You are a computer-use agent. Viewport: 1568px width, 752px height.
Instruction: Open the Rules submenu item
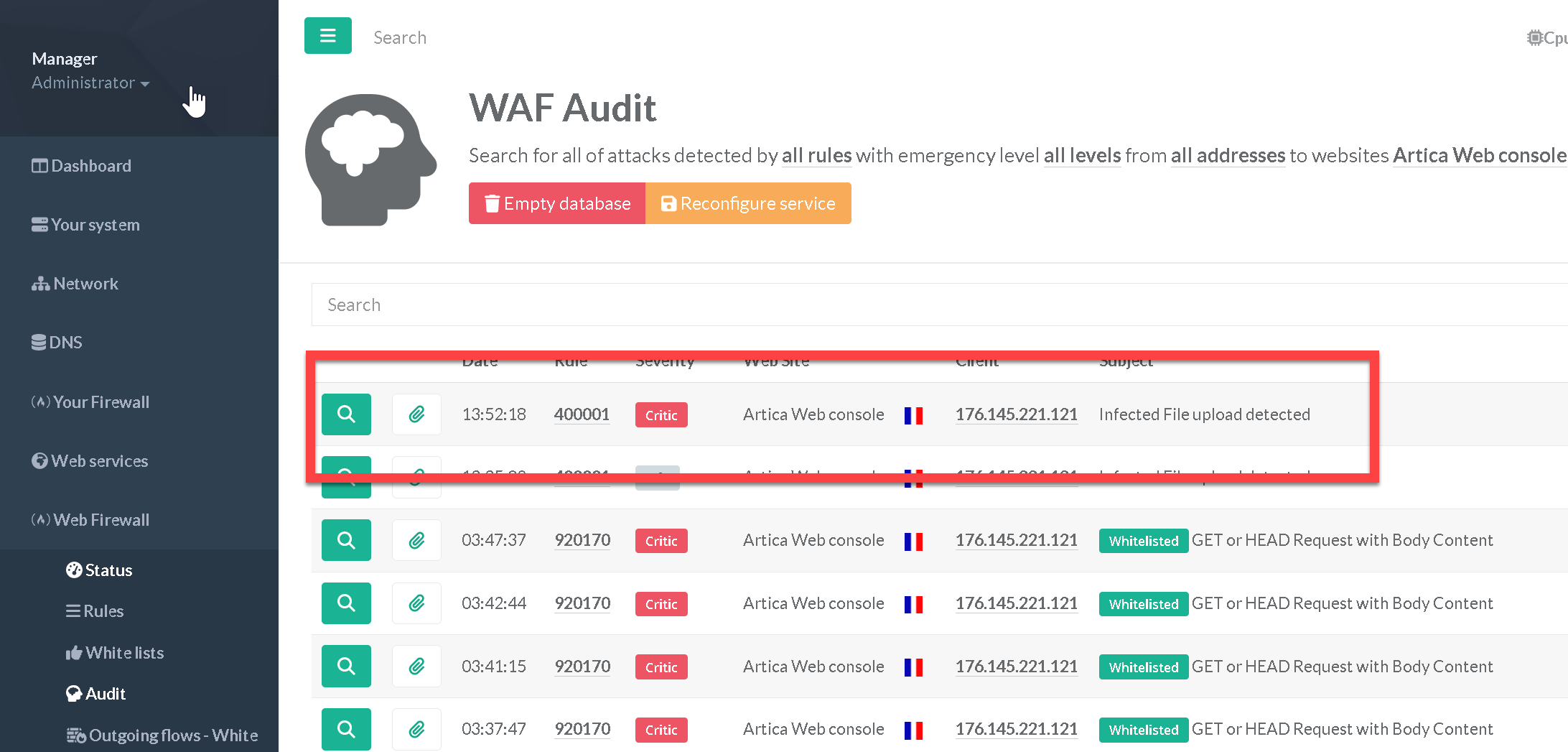pos(103,611)
